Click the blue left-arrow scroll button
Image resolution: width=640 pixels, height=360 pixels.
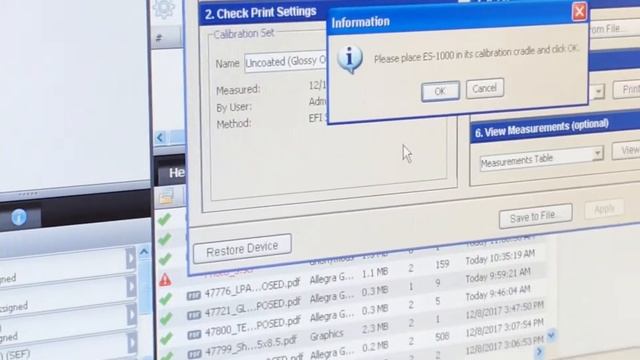(160, 138)
